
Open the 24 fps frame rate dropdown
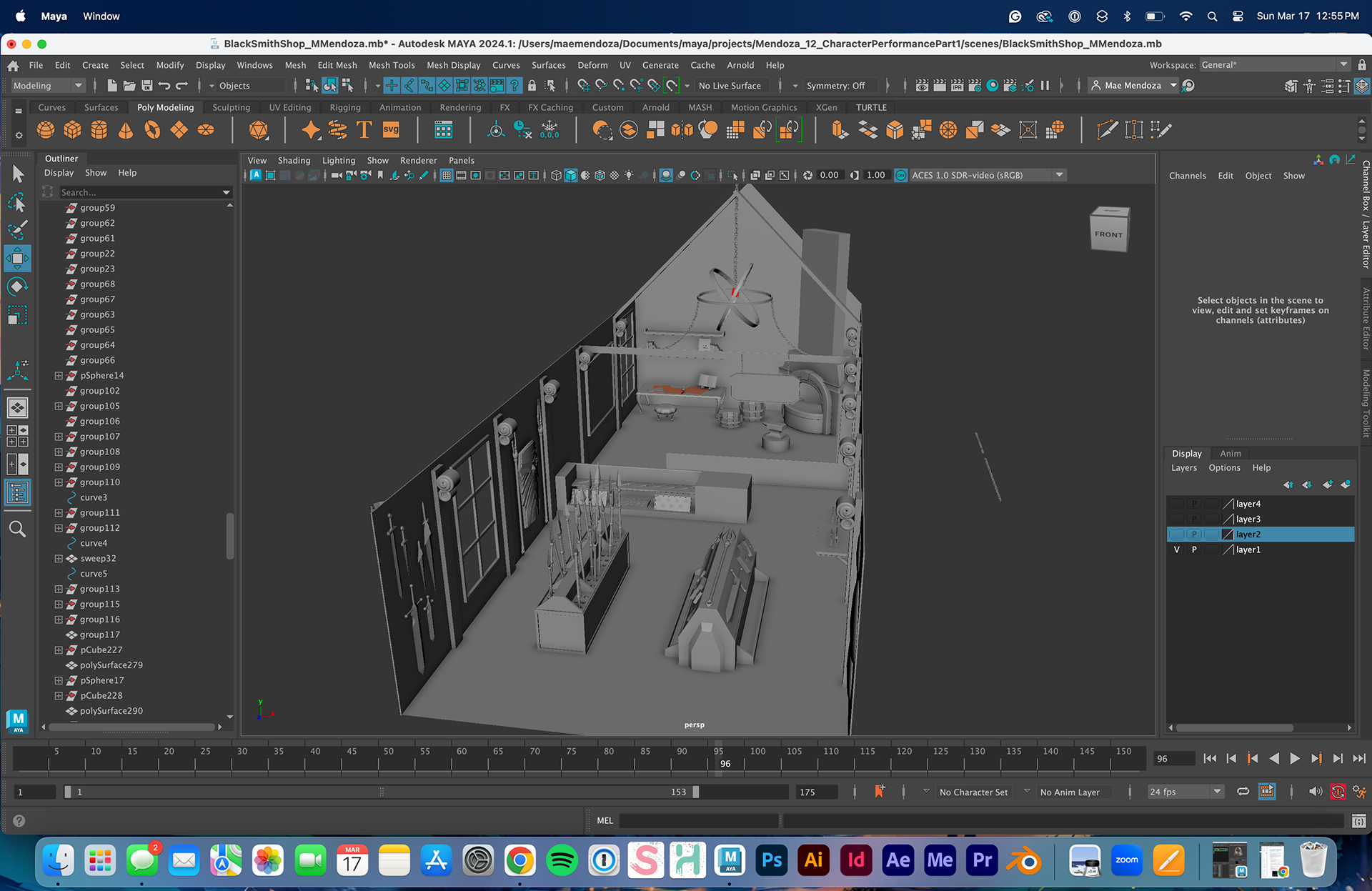tap(1185, 792)
